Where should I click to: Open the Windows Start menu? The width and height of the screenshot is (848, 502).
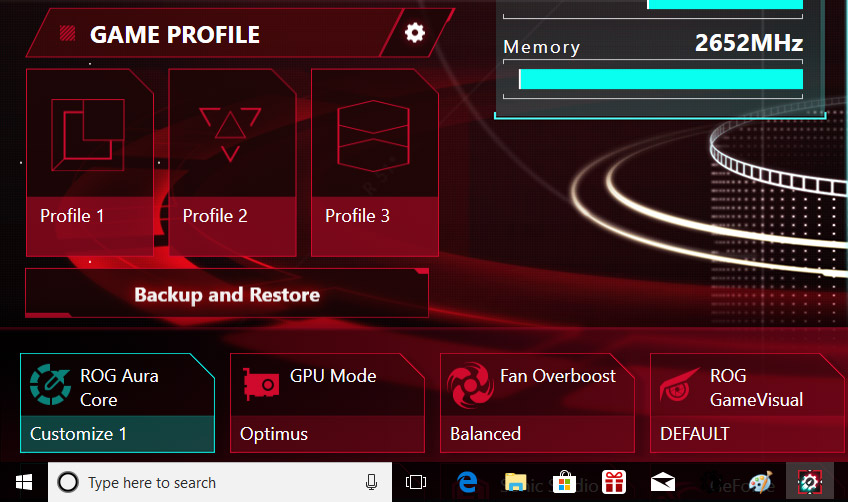pos(24,482)
